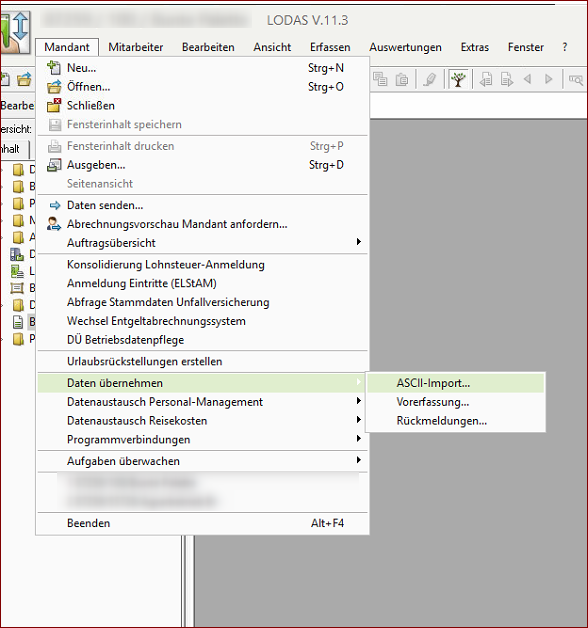Choose Ausgeben... menu entry
The width and height of the screenshot is (588, 628).
coord(203,165)
